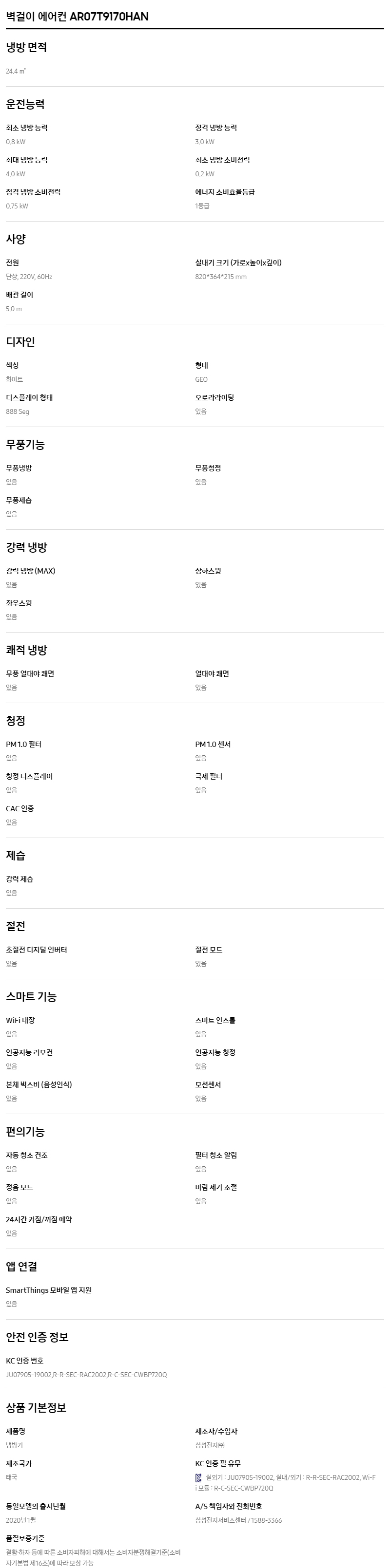Click the 디자인 section heading

(20, 341)
